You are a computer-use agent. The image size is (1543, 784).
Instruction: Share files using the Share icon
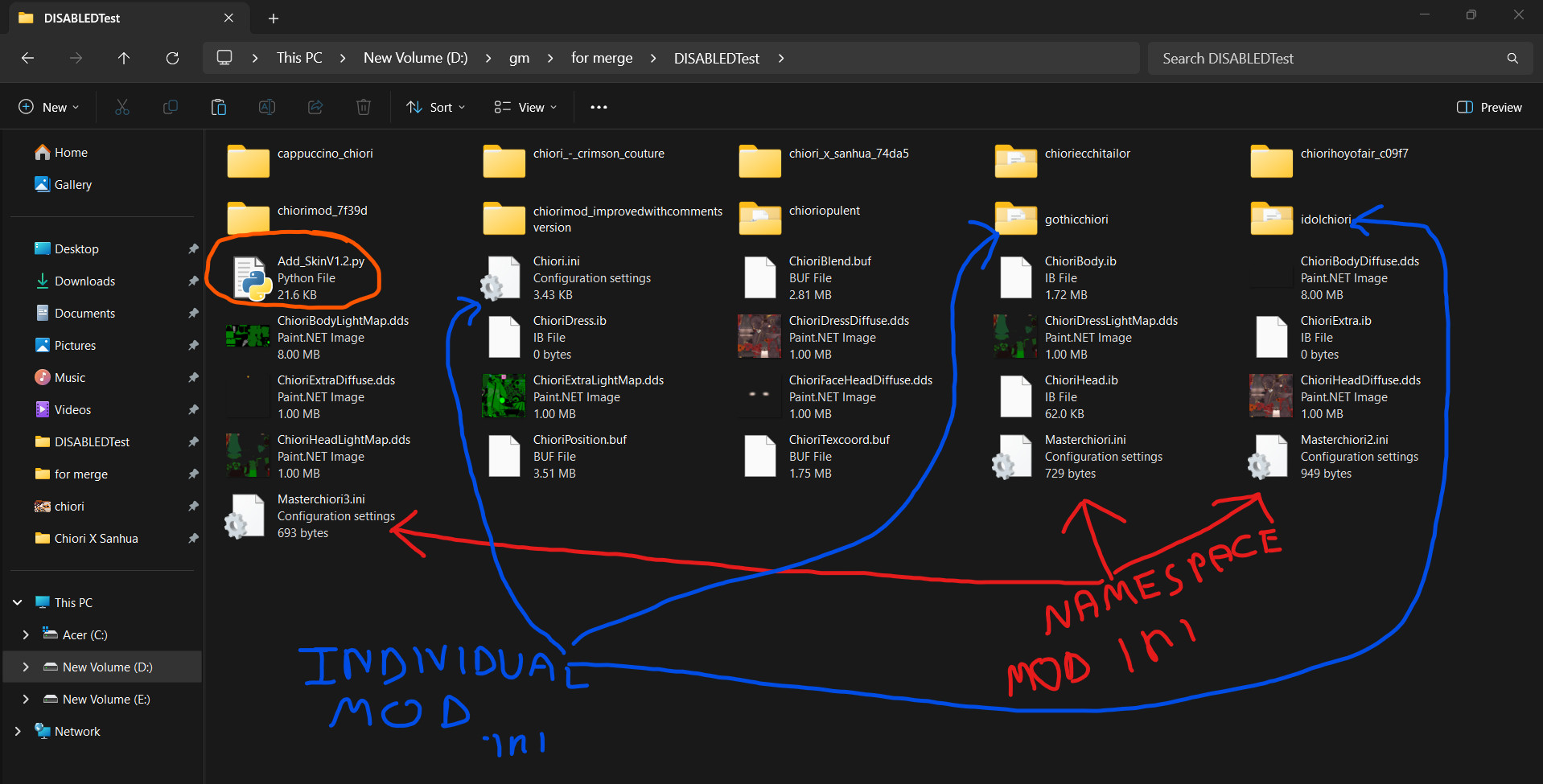click(x=315, y=106)
